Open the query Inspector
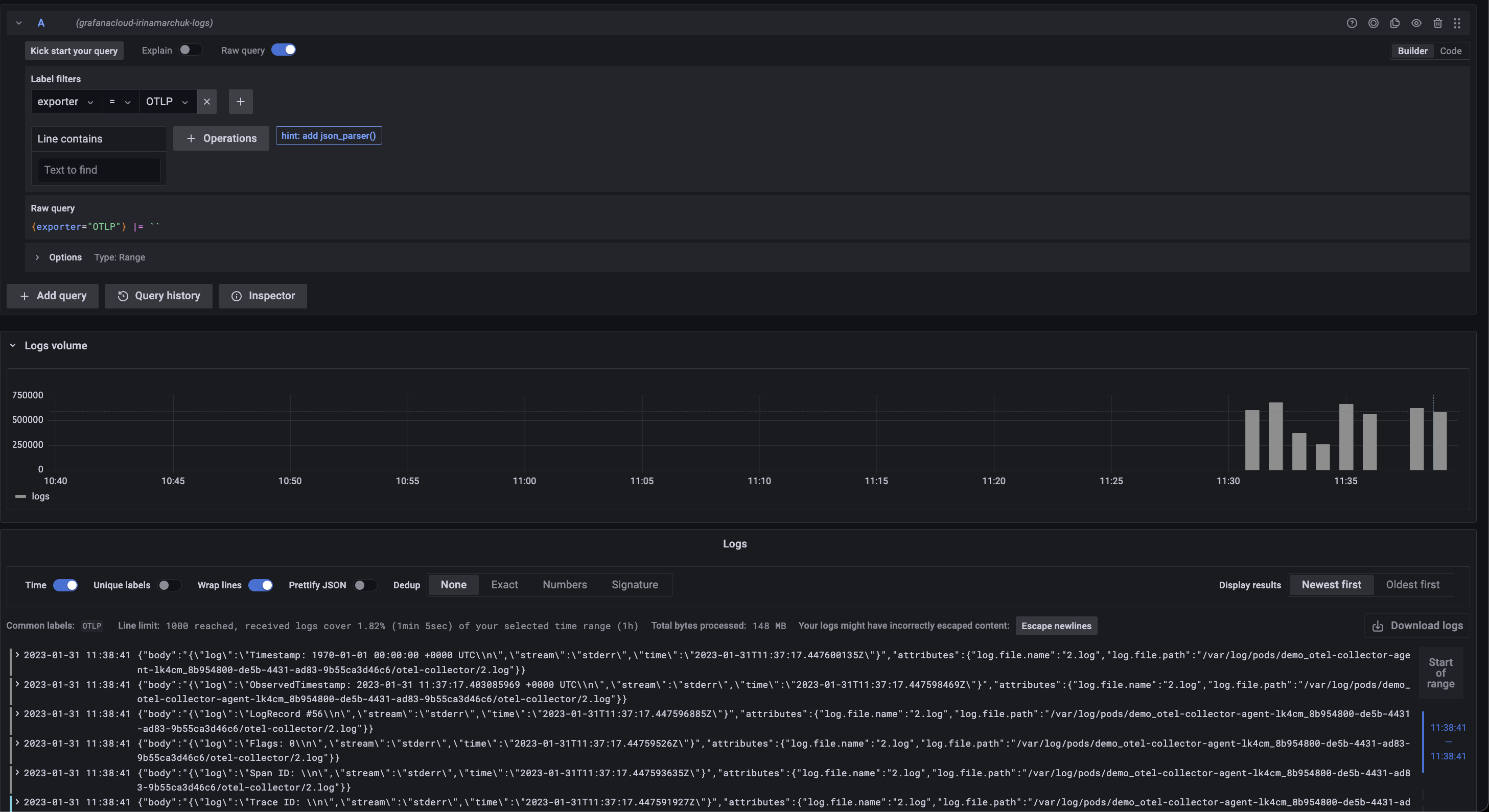Viewport: 1489px width, 812px height. [263, 296]
